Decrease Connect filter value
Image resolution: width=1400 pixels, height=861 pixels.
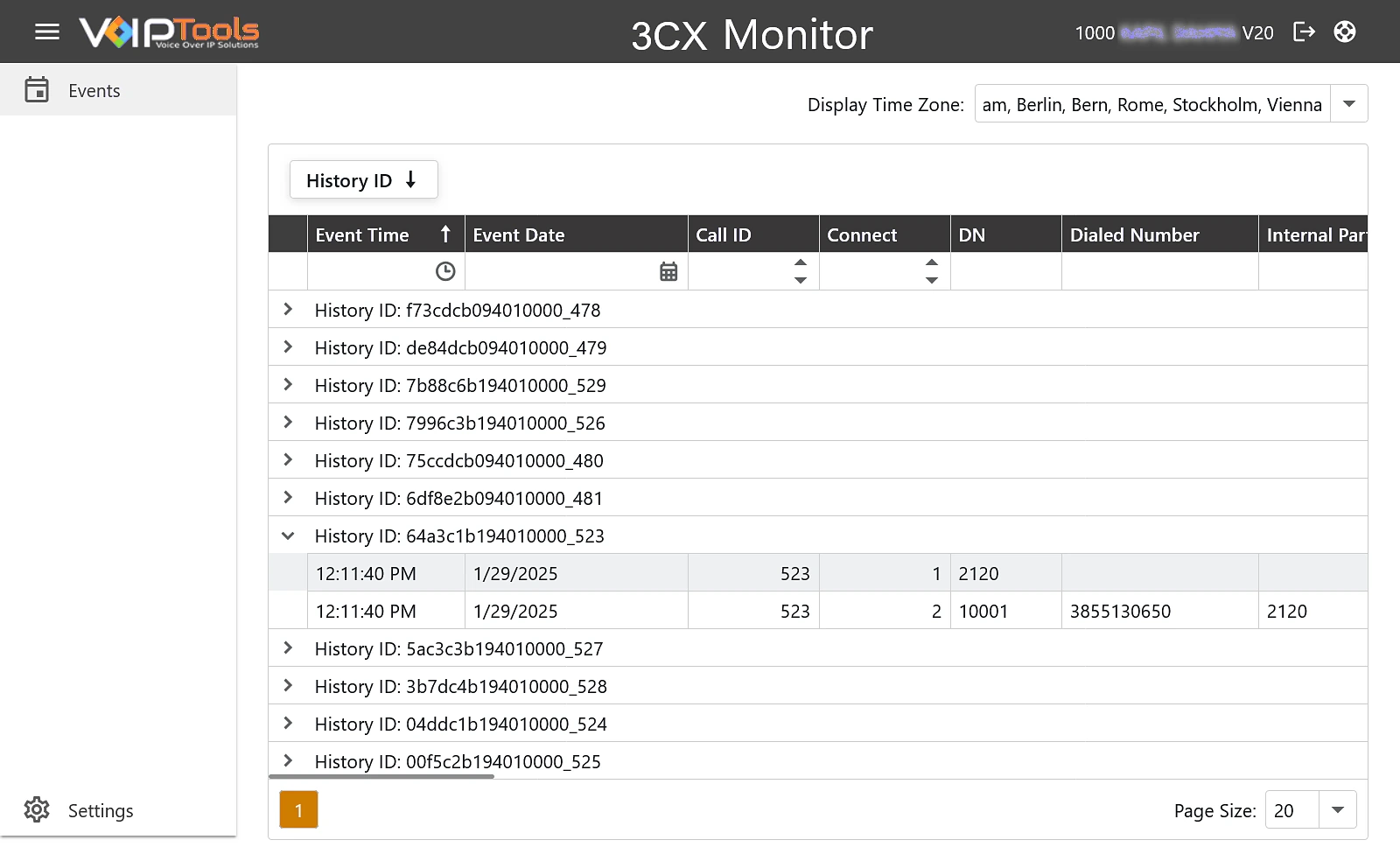[x=931, y=280]
